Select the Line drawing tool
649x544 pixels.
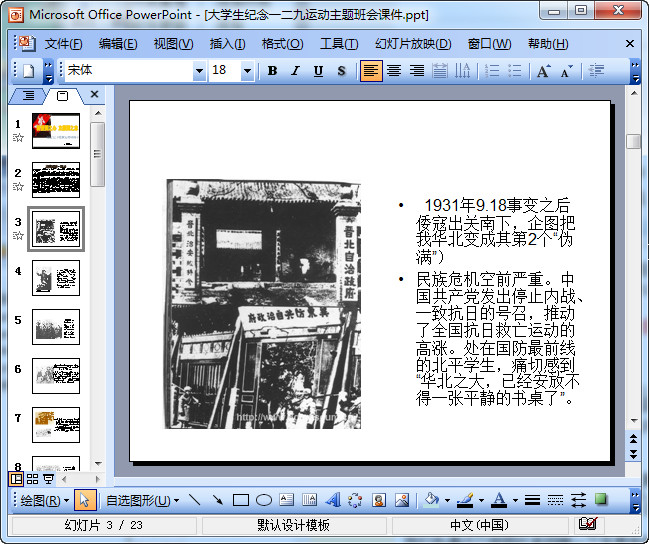194,500
